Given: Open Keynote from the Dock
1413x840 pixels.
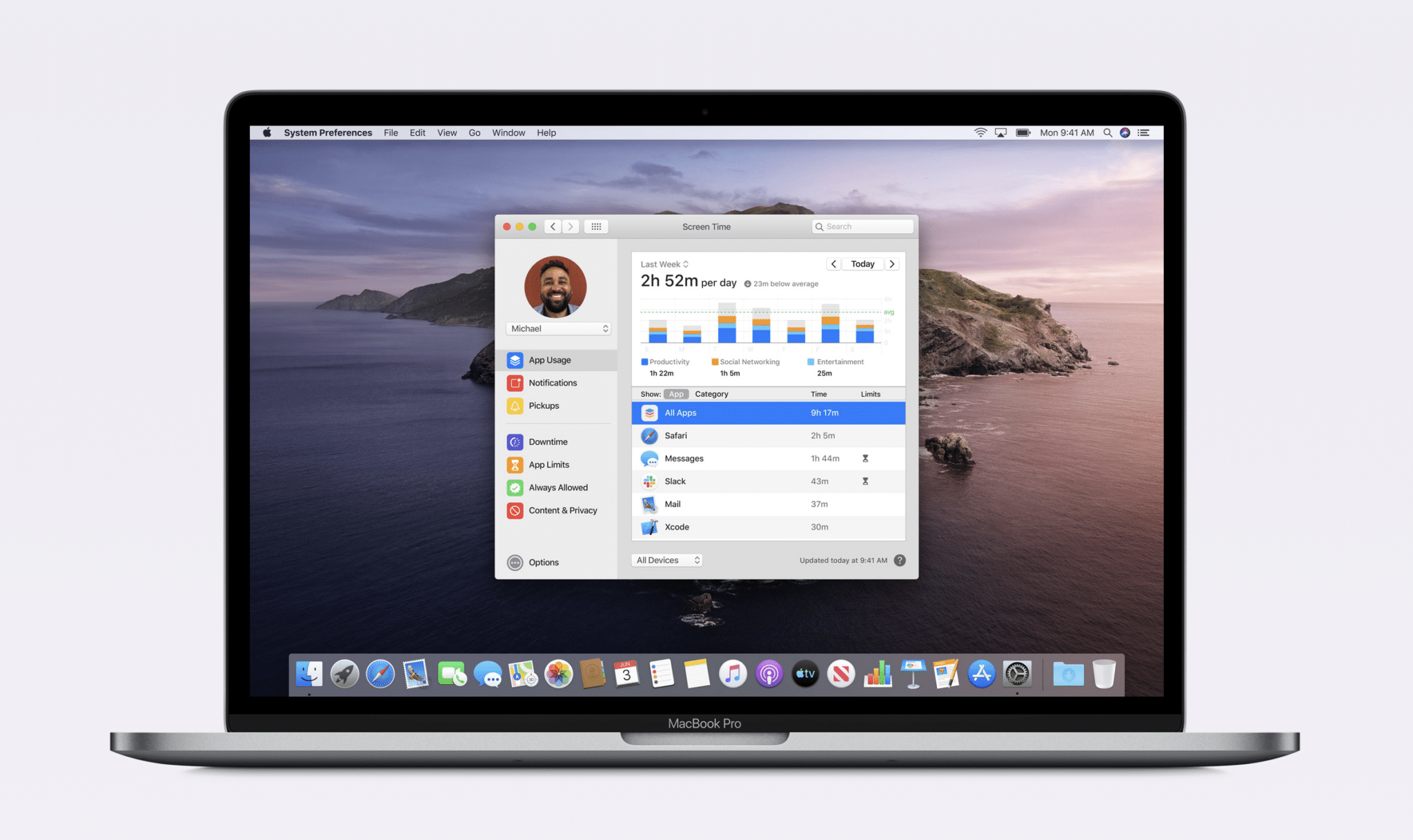Looking at the screenshot, I should coord(913,674).
